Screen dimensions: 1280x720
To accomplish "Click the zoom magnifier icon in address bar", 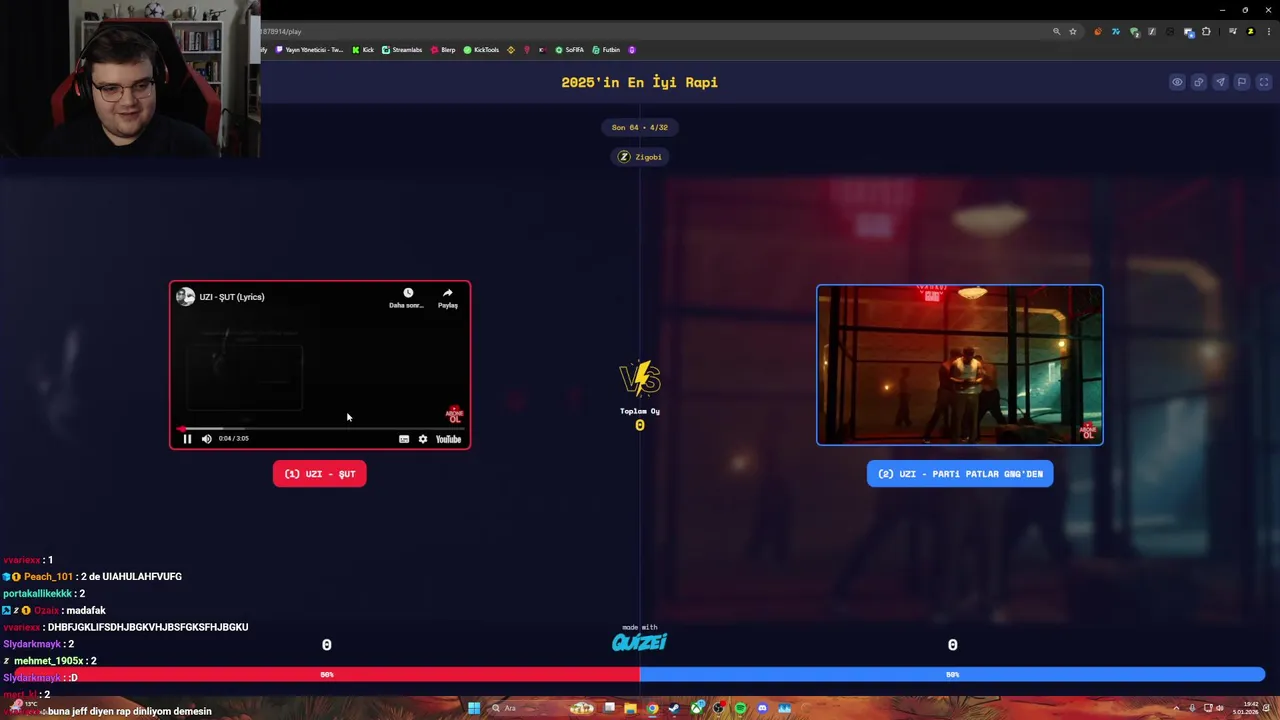I will pos(1056,32).
